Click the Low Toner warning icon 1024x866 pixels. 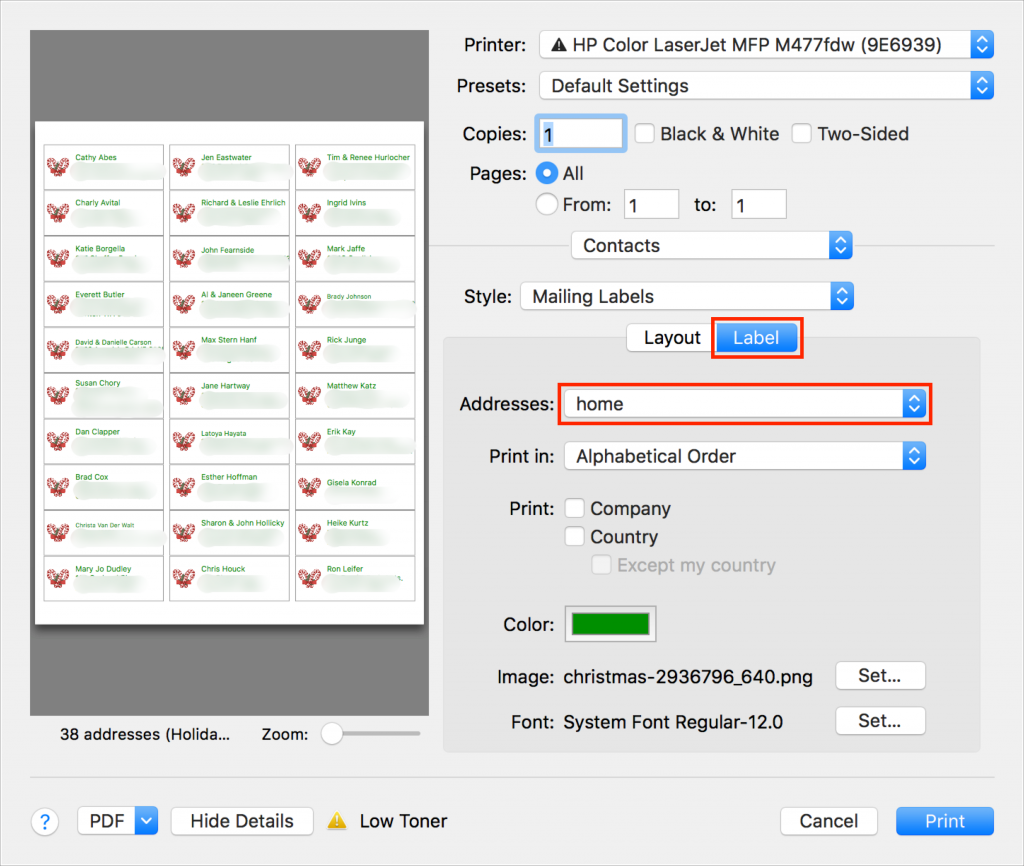coord(337,820)
